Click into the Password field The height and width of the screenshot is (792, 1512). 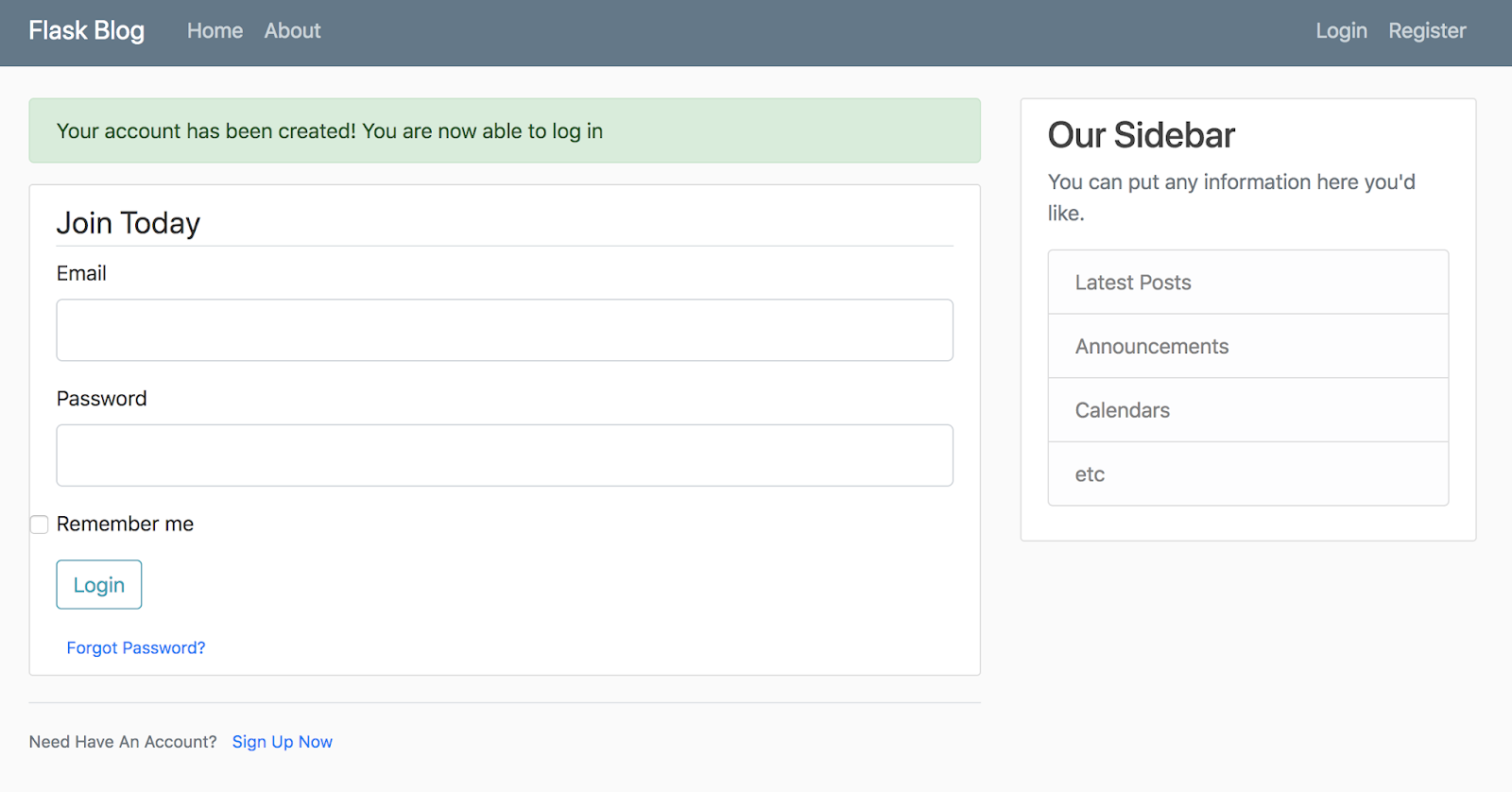coord(505,456)
